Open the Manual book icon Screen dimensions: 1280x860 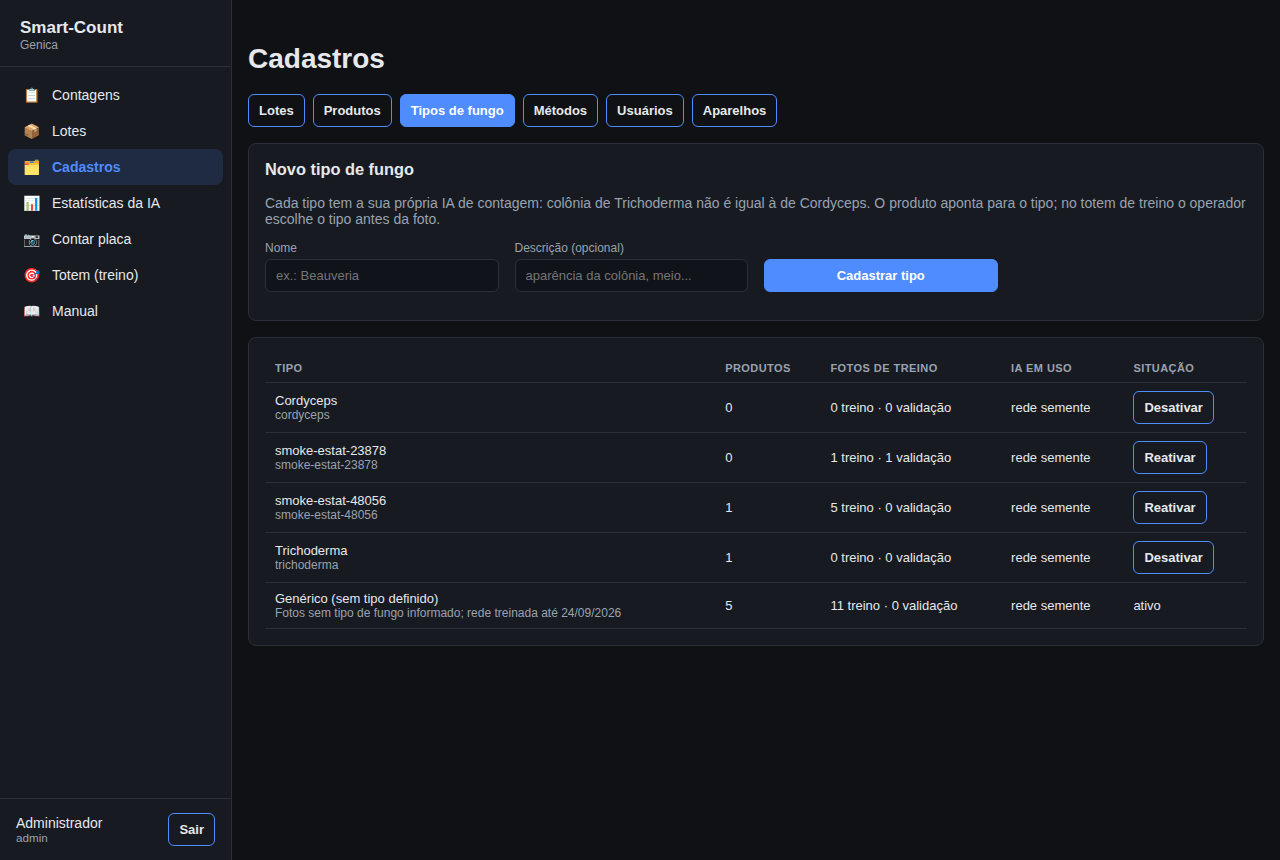pos(32,311)
